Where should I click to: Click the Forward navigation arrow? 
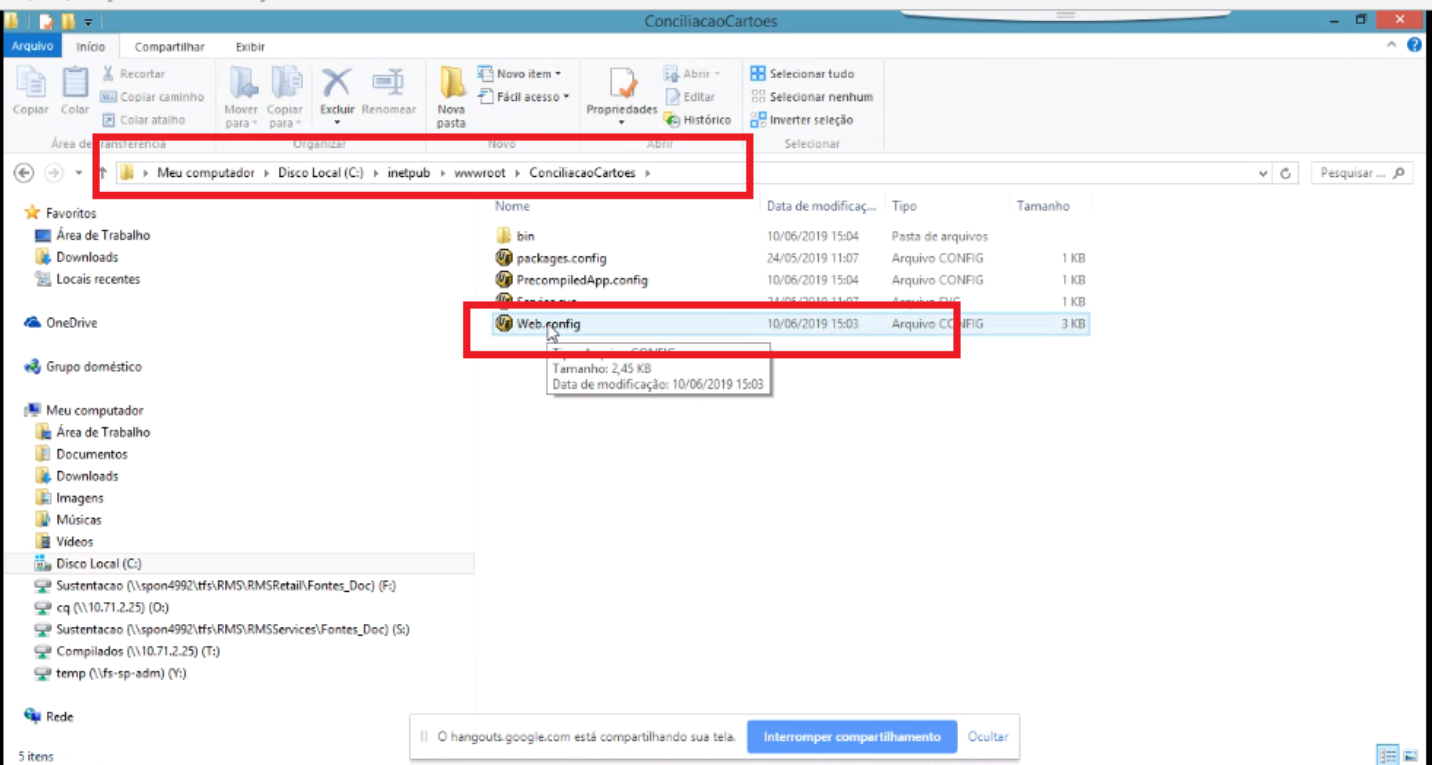[x=53, y=173]
